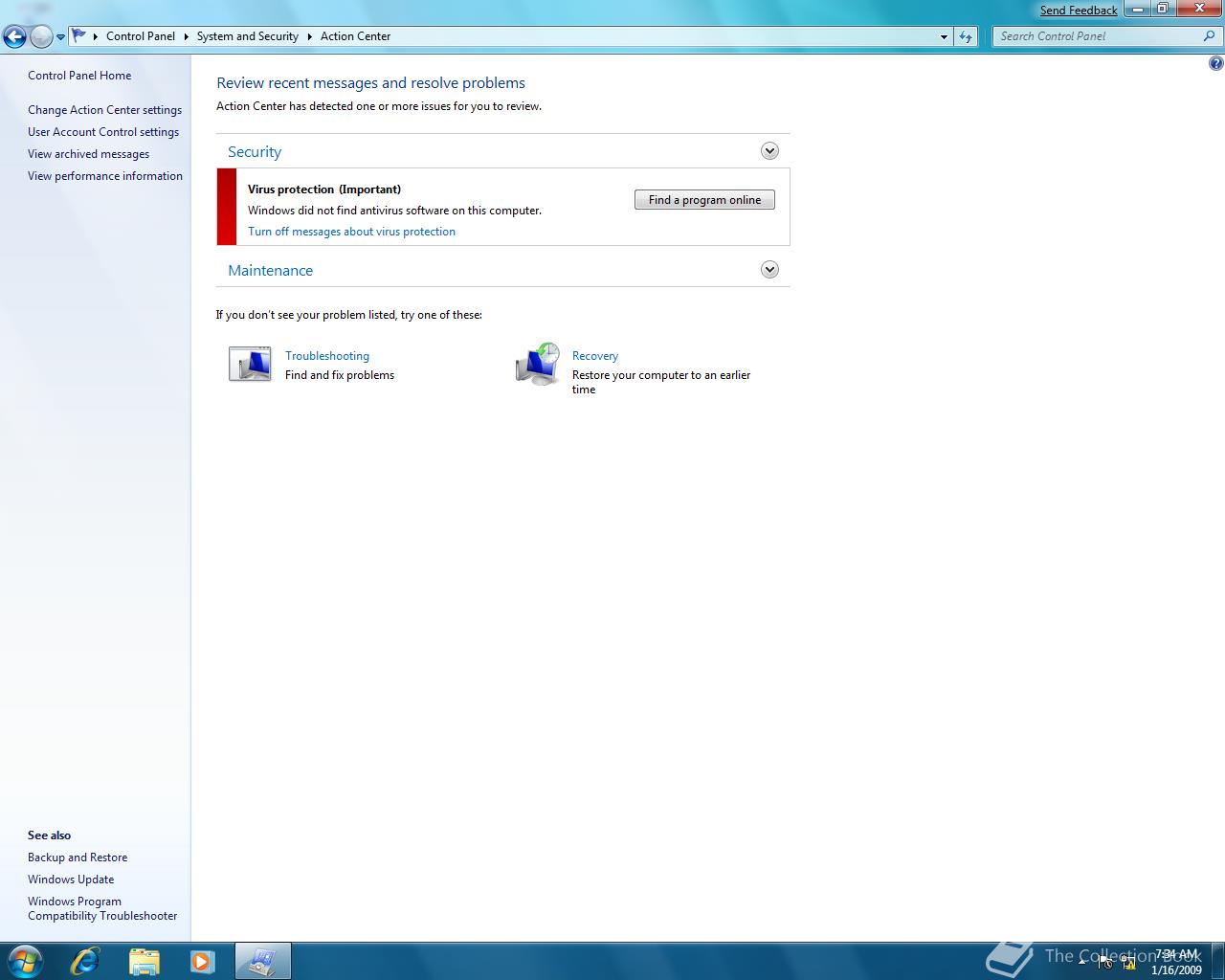This screenshot has height=980, width=1225.
Task: Open Windows Explorer folder on taskbar
Action: pyautogui.click(x=144, y=961)
